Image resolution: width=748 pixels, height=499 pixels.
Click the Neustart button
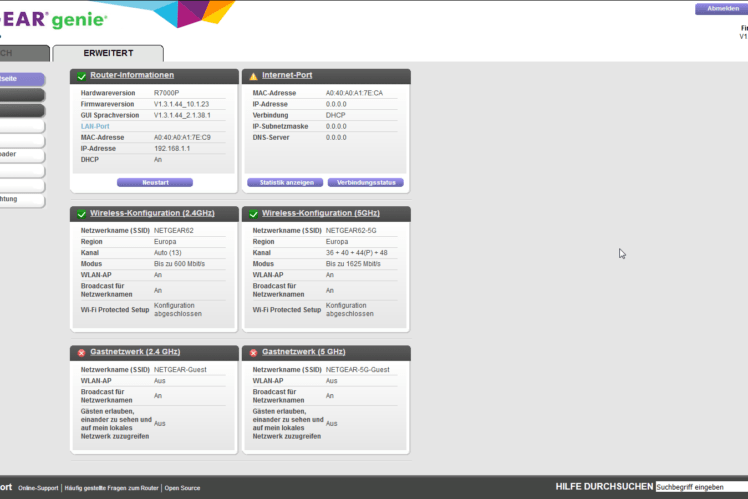point(155,182)
